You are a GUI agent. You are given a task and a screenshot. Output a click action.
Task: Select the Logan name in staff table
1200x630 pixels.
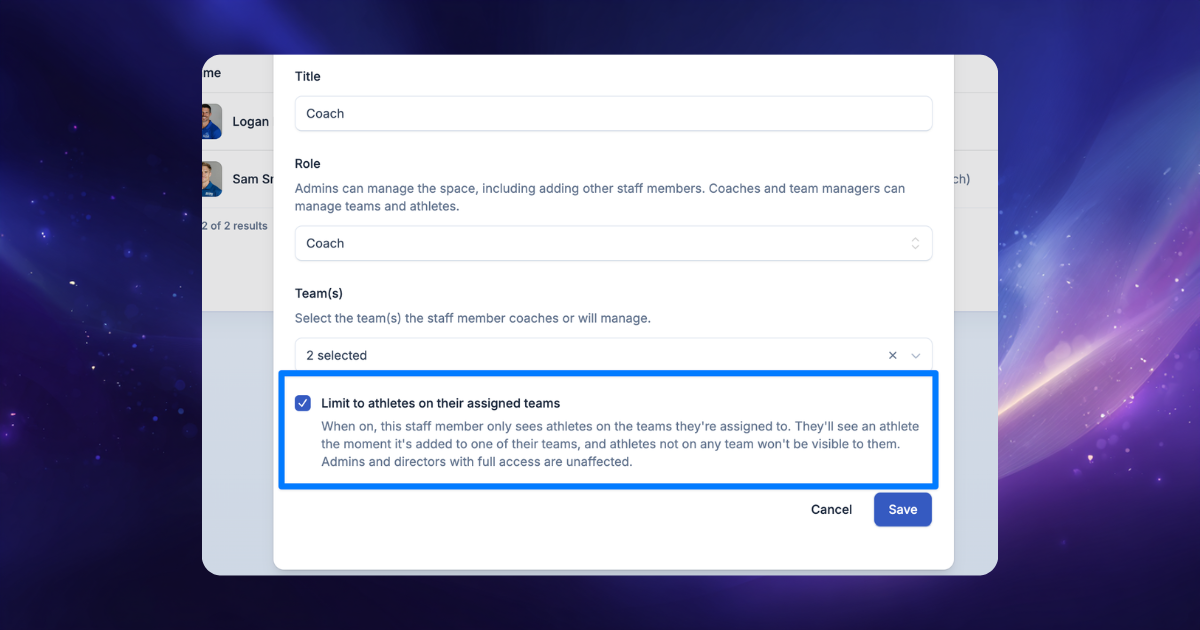(251, 121)
